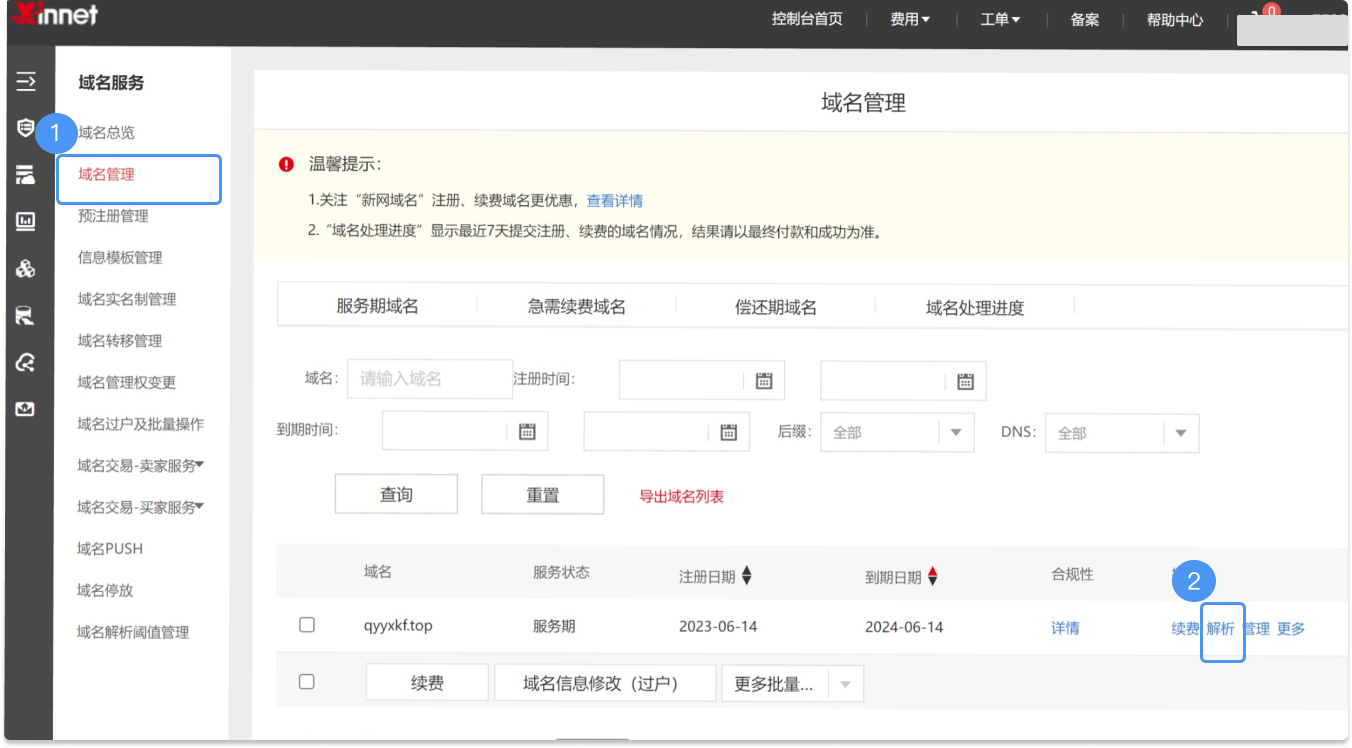The width and height of the screenshot is (1352, 748).
Task: Open 详情 compliance link for qyyxkf.top
Action: 1065,628
